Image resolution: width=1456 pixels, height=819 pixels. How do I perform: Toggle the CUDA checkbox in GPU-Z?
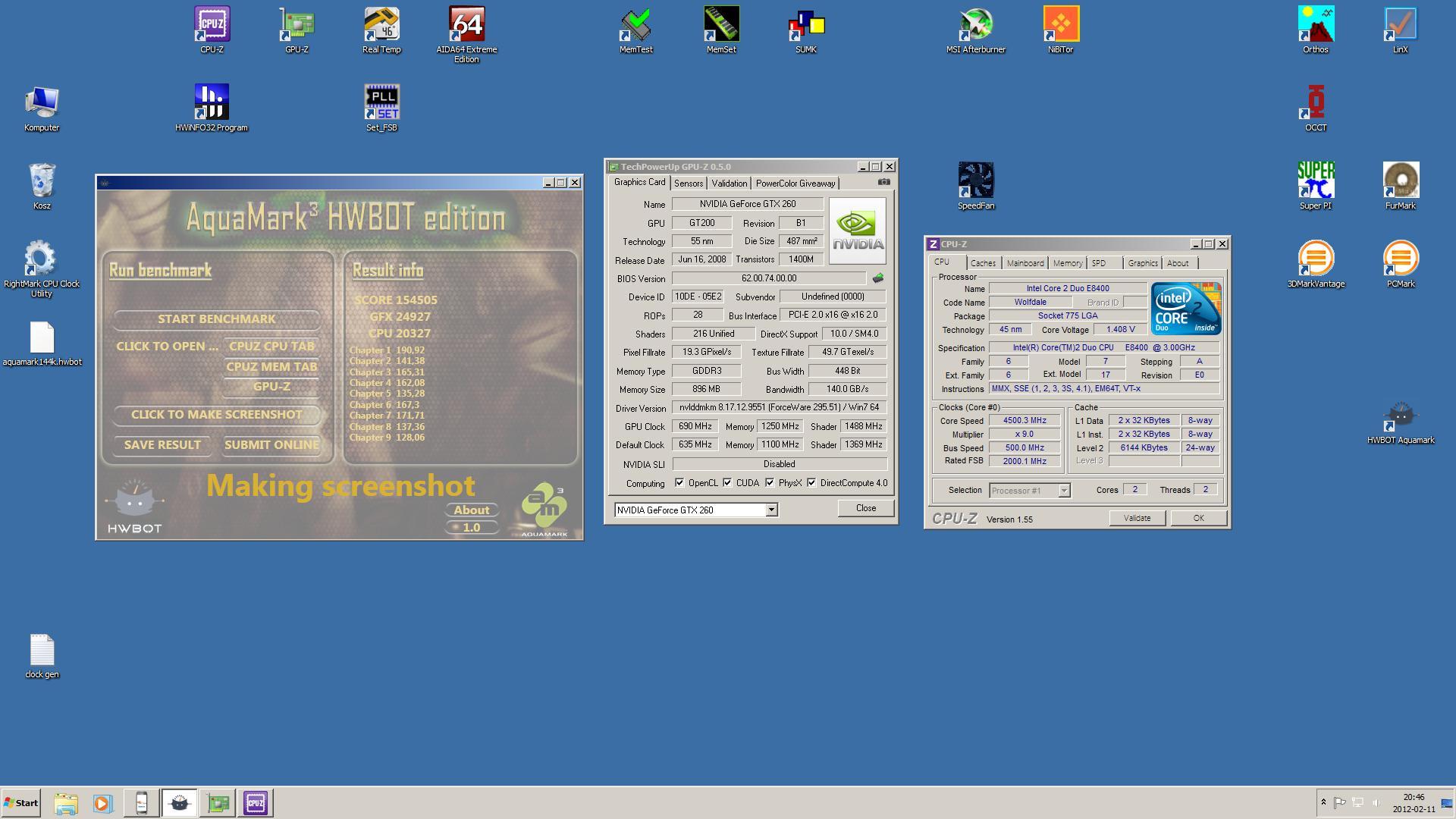tap(727, 483)
